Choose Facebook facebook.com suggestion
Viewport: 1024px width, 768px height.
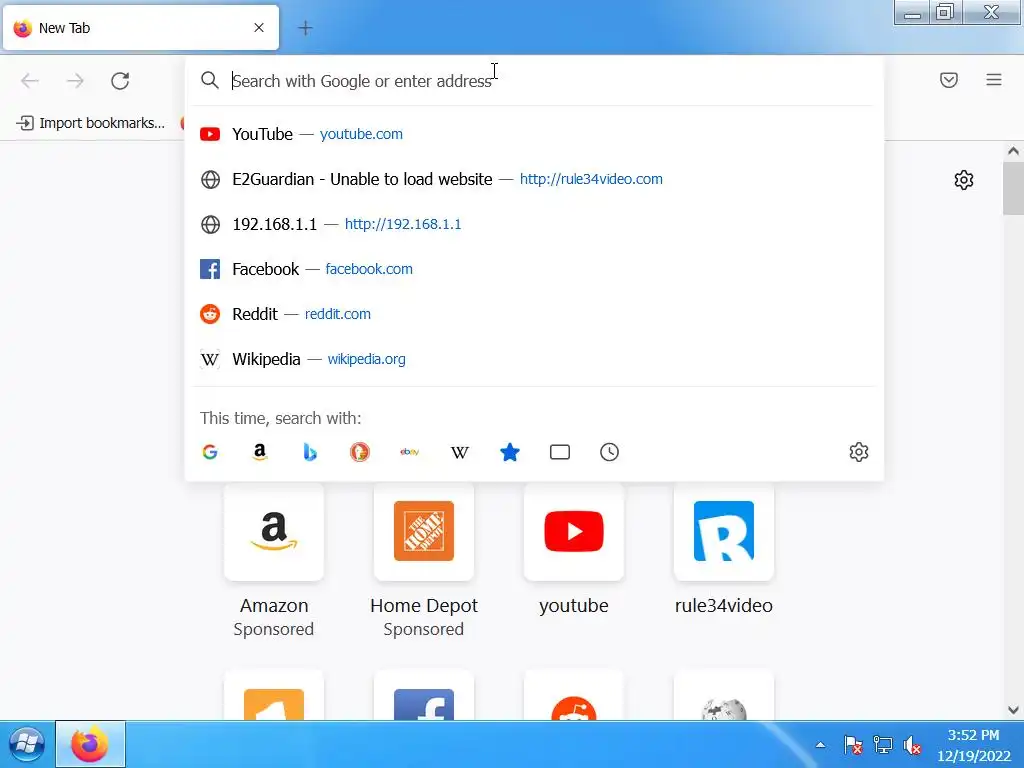point(536,269)
